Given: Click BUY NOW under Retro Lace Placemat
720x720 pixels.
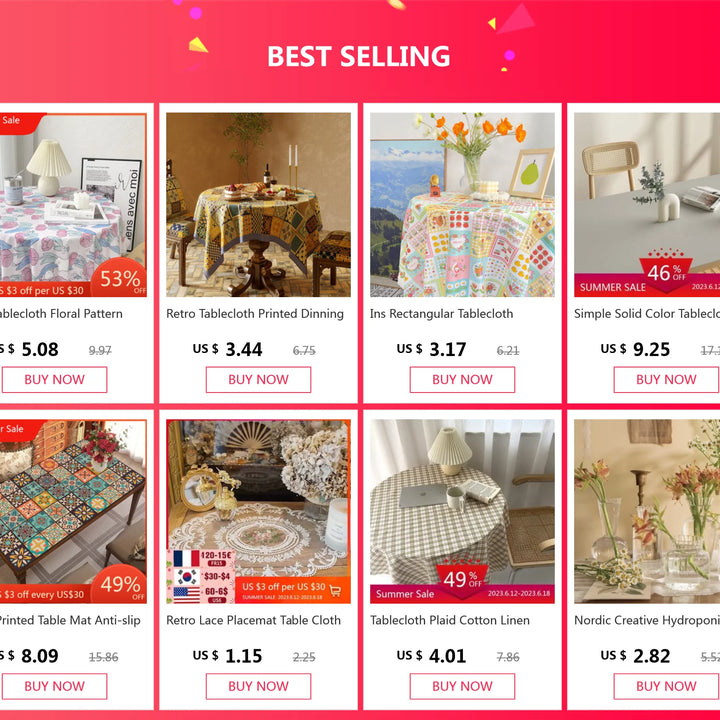Looking at the screenshot, I should [259, 686].
